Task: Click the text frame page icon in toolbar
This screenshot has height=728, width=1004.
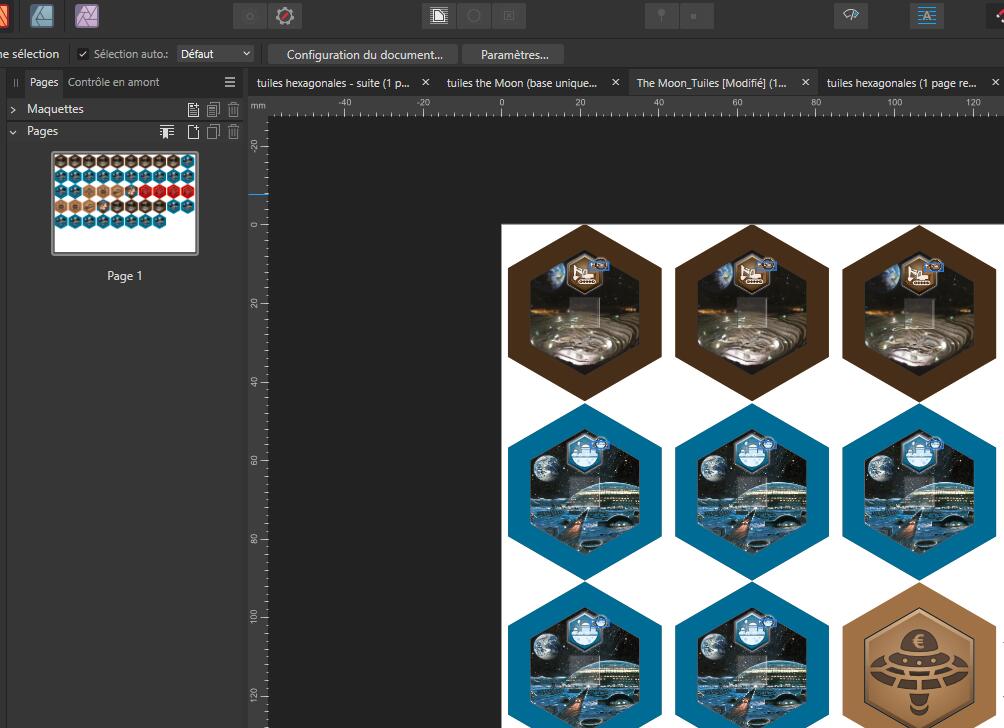Action: click(438, 16)
